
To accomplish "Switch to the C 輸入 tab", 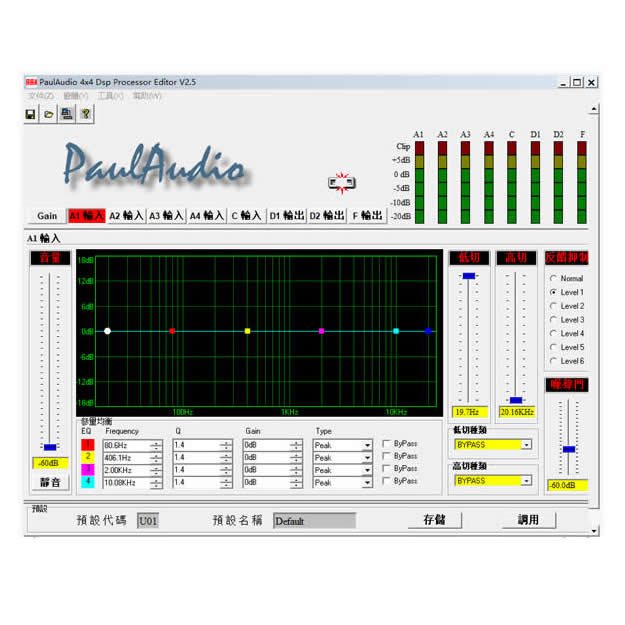I will coord(246,216).
